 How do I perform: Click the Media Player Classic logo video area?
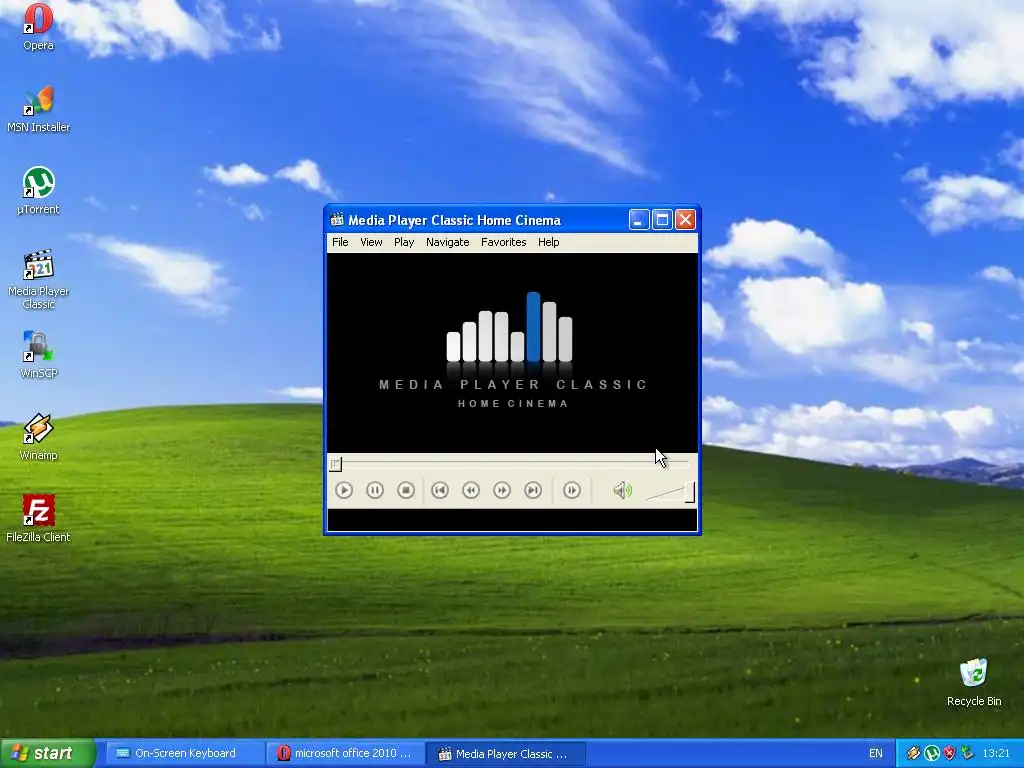(512, 353)
